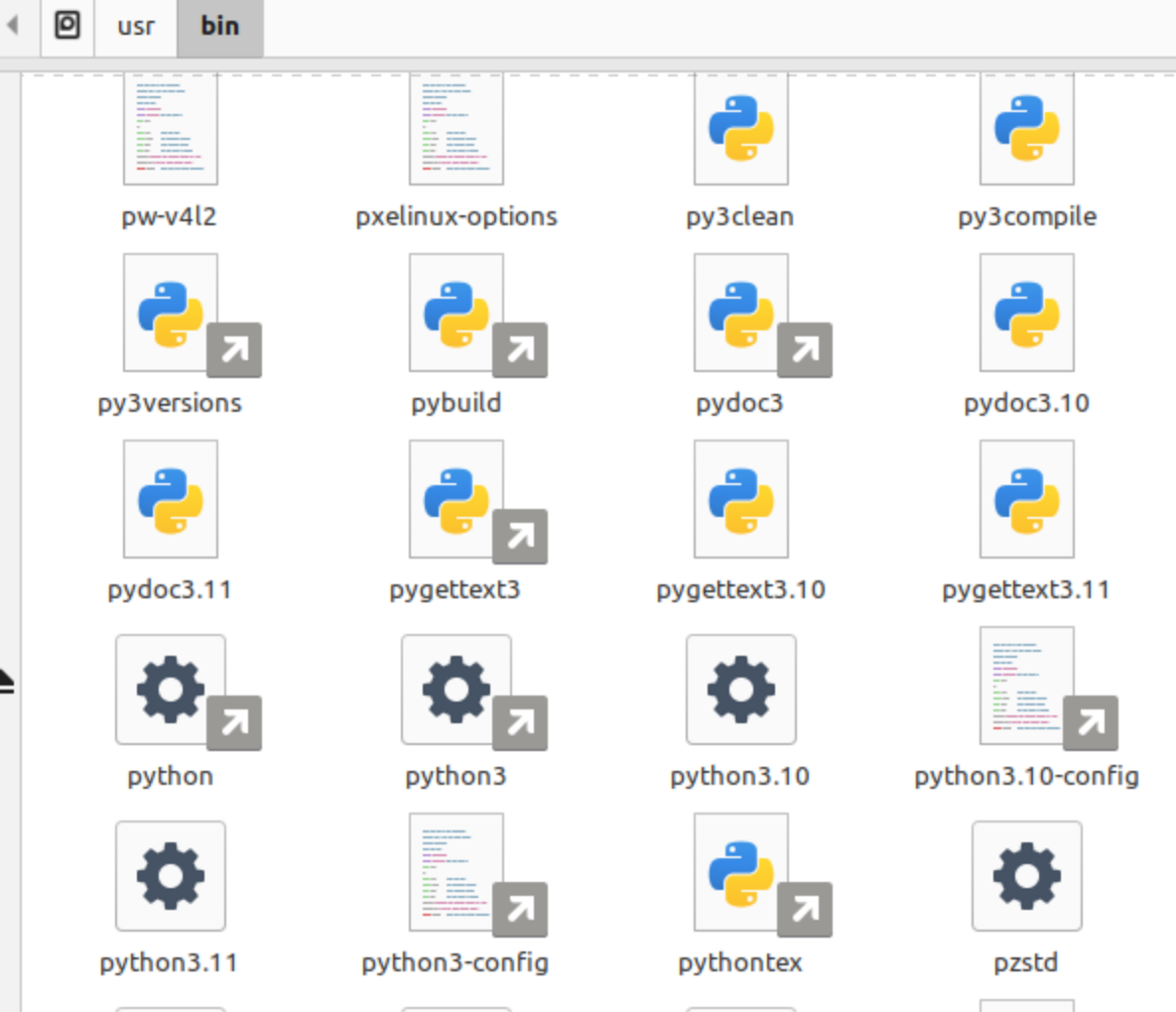Click the pygettext3.10 file name label
Viewport: 1176px width, 1012px height.
741,590
